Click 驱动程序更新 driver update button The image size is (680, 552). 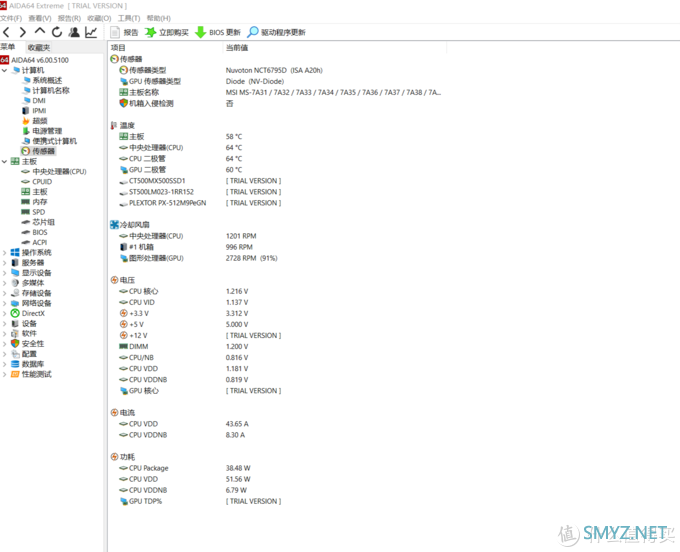[277, 33]
